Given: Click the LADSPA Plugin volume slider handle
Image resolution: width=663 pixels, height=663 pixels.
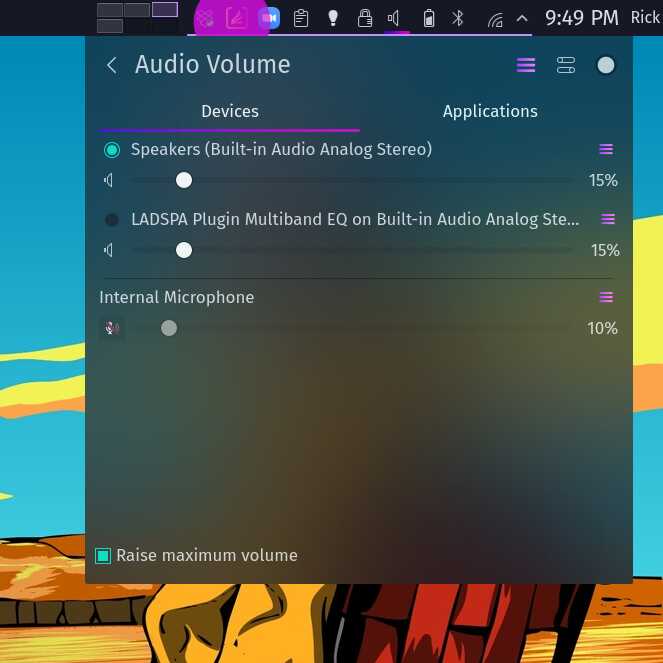Looking at the screenshot, I should point(184,250).
